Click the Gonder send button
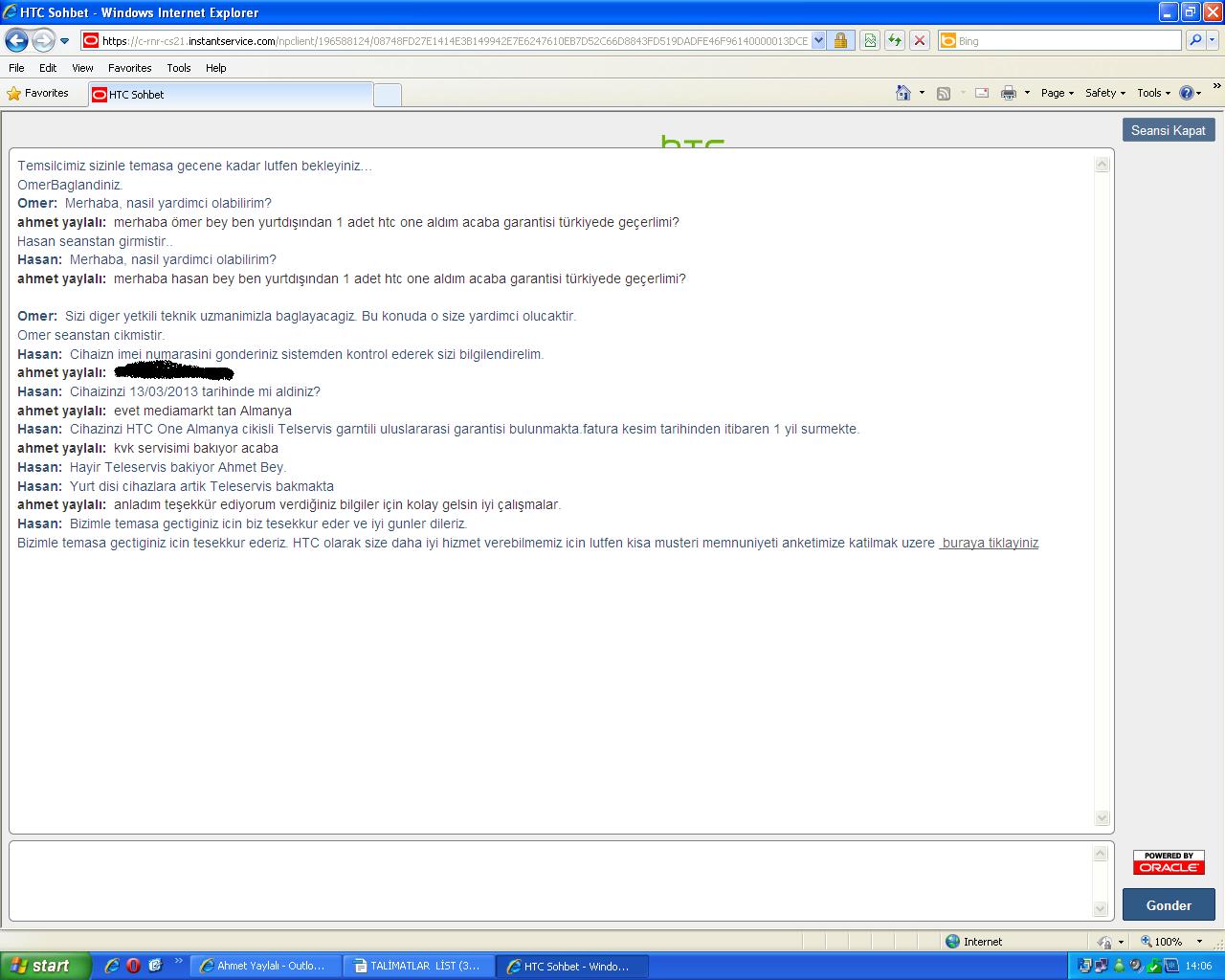 (1169, 905)
